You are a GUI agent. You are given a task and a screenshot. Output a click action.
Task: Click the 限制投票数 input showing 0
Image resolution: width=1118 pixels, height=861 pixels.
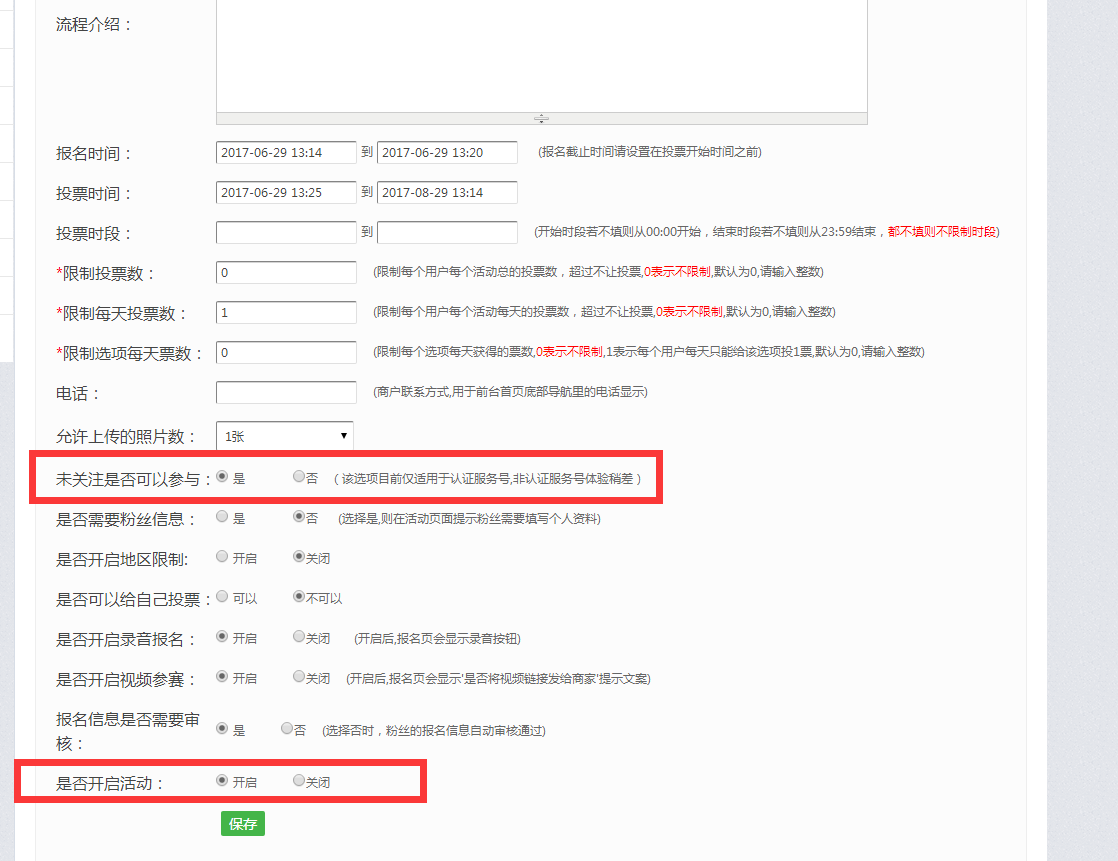(x=285, y=271)
